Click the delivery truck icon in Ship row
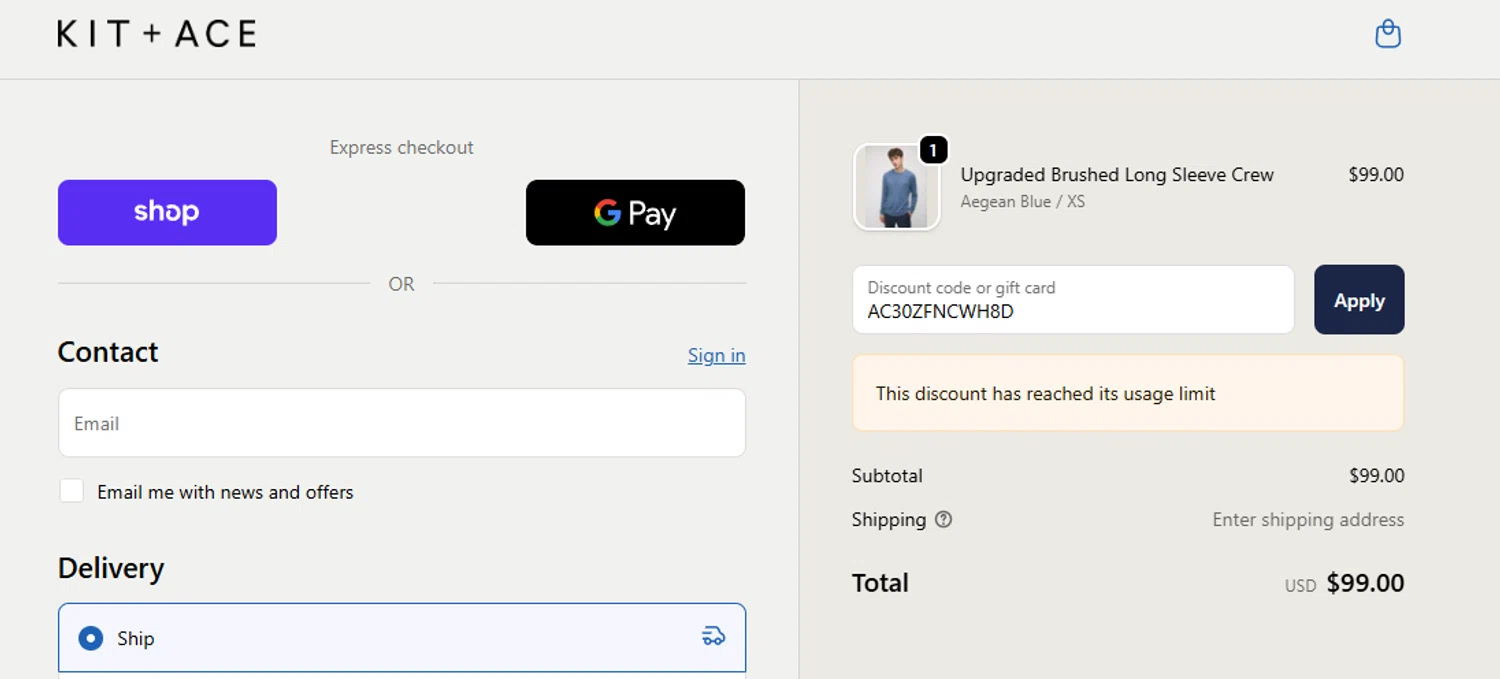Image resolution: width=1500 pixels, height=679 pixels. tap(713, 636)
